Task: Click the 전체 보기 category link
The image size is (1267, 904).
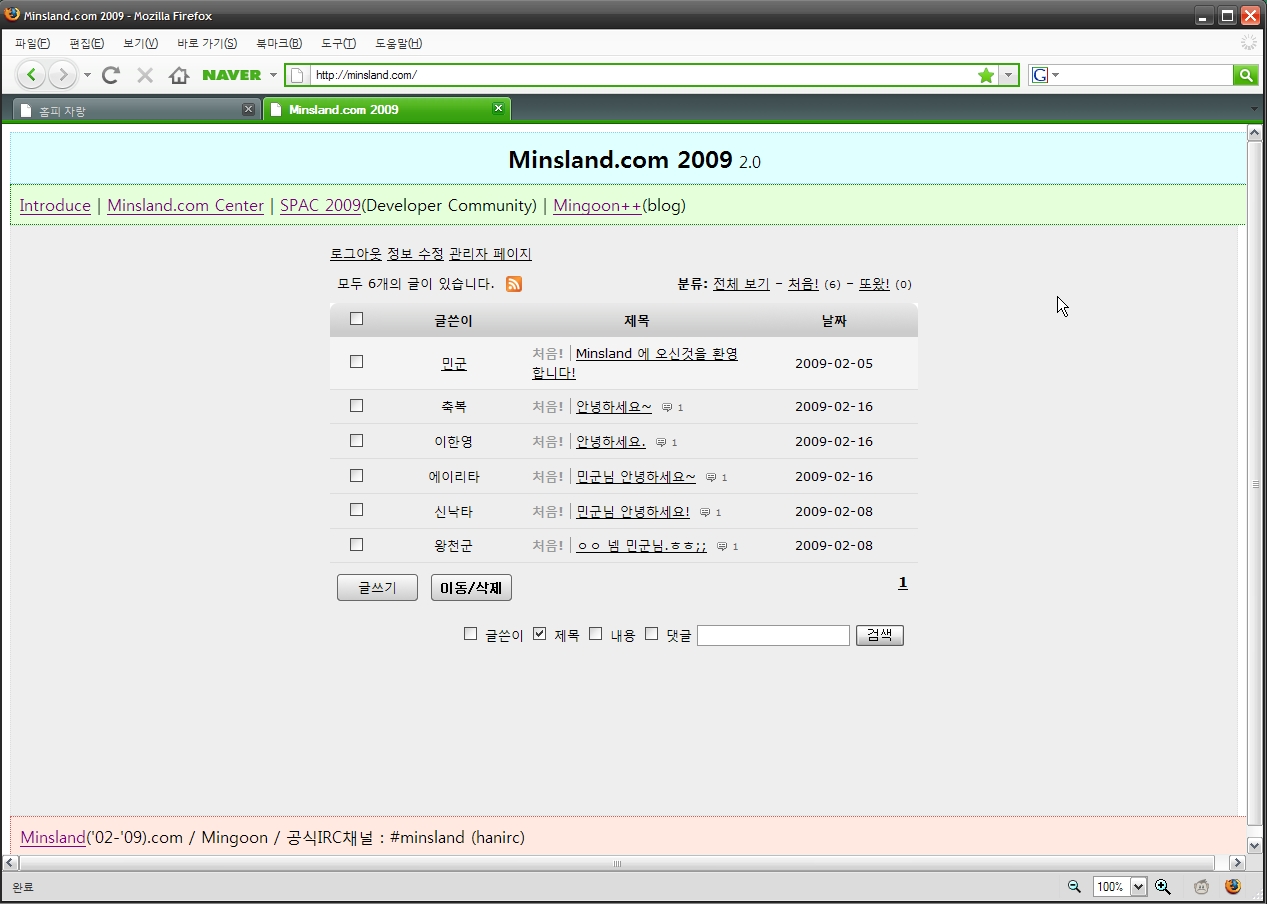Action: [741, 284]
